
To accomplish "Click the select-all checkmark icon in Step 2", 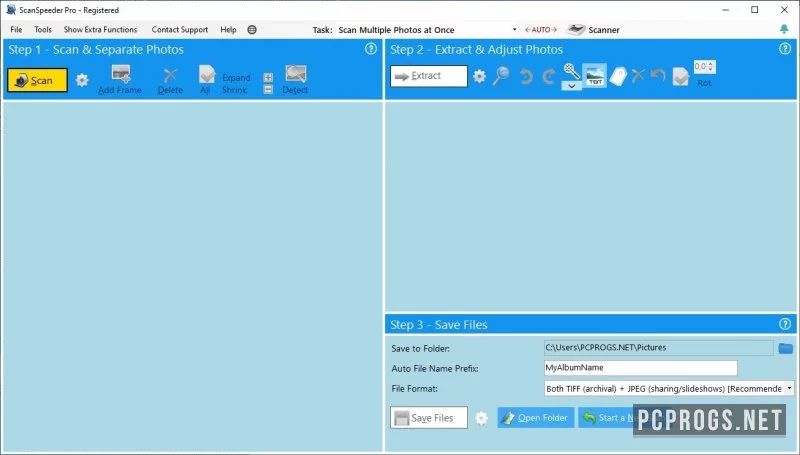I will click(681, 77).
